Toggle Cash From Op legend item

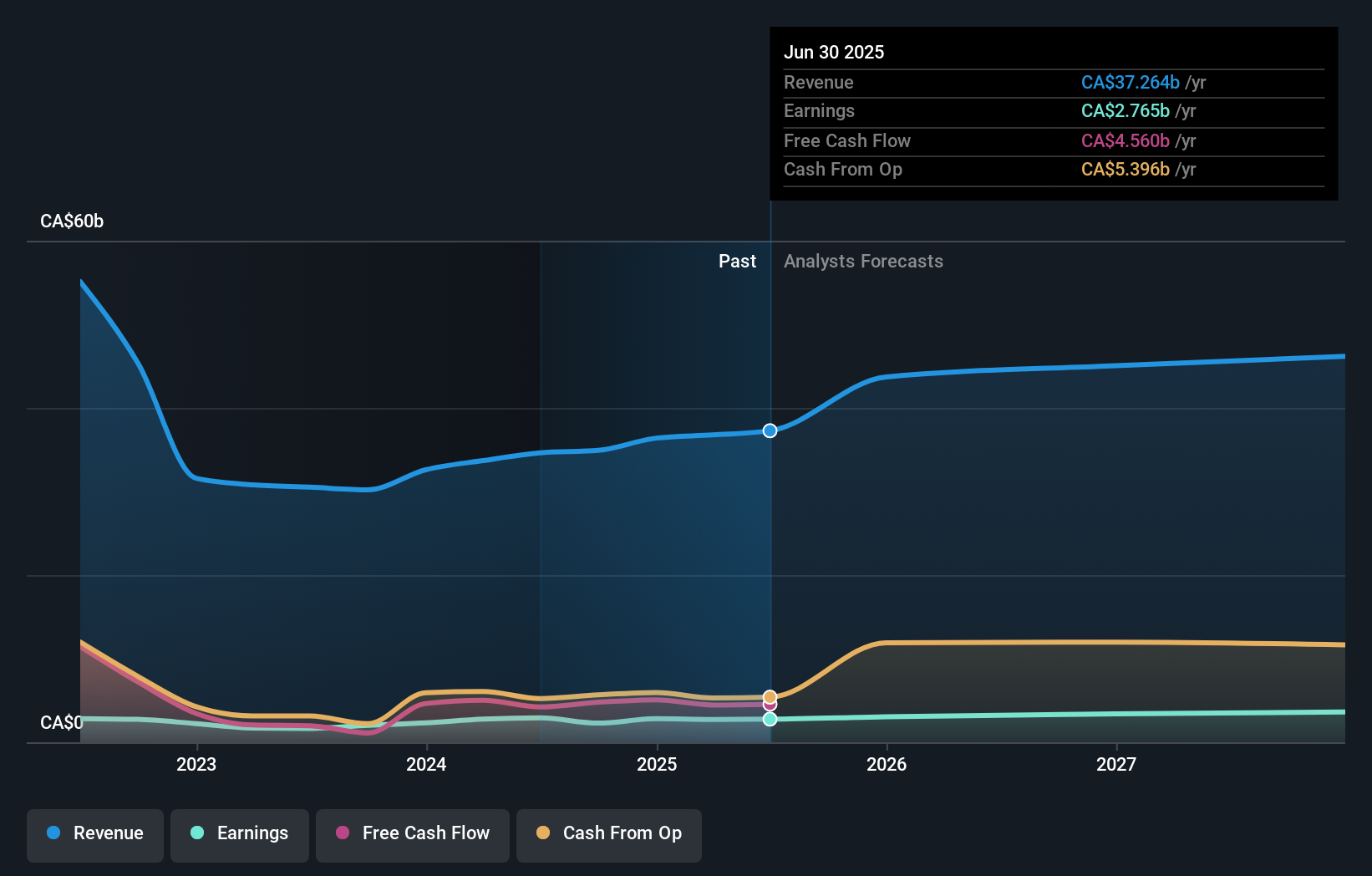(x=609, y=835)
